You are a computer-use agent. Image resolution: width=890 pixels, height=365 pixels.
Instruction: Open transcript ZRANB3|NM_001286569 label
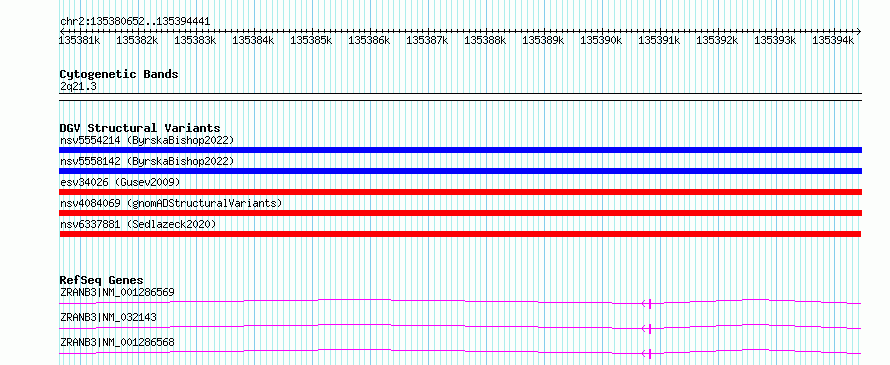click(117, 293)
